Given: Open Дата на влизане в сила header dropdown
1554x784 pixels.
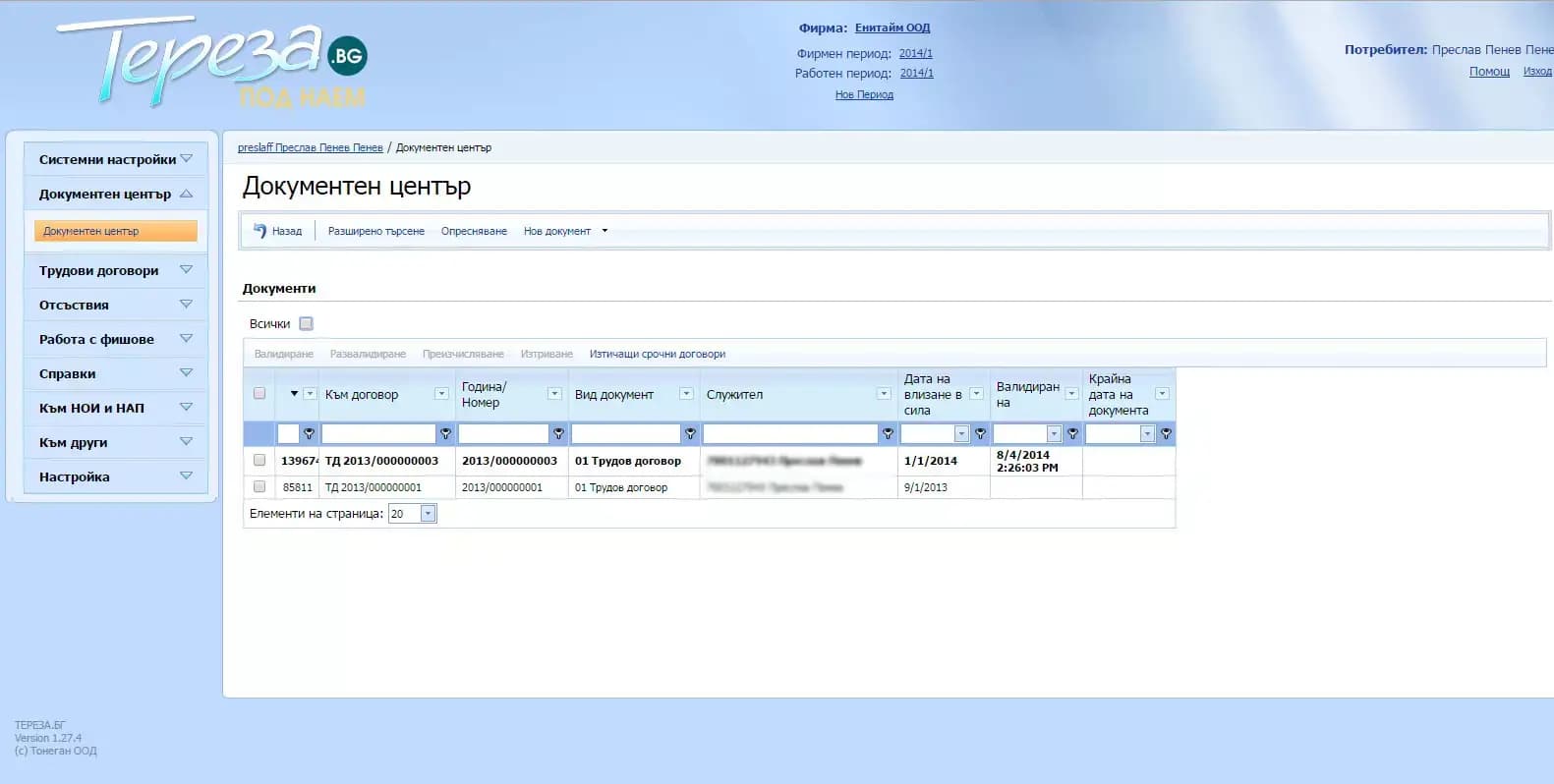Looking at the screenshot, I should tap(976, 394).
